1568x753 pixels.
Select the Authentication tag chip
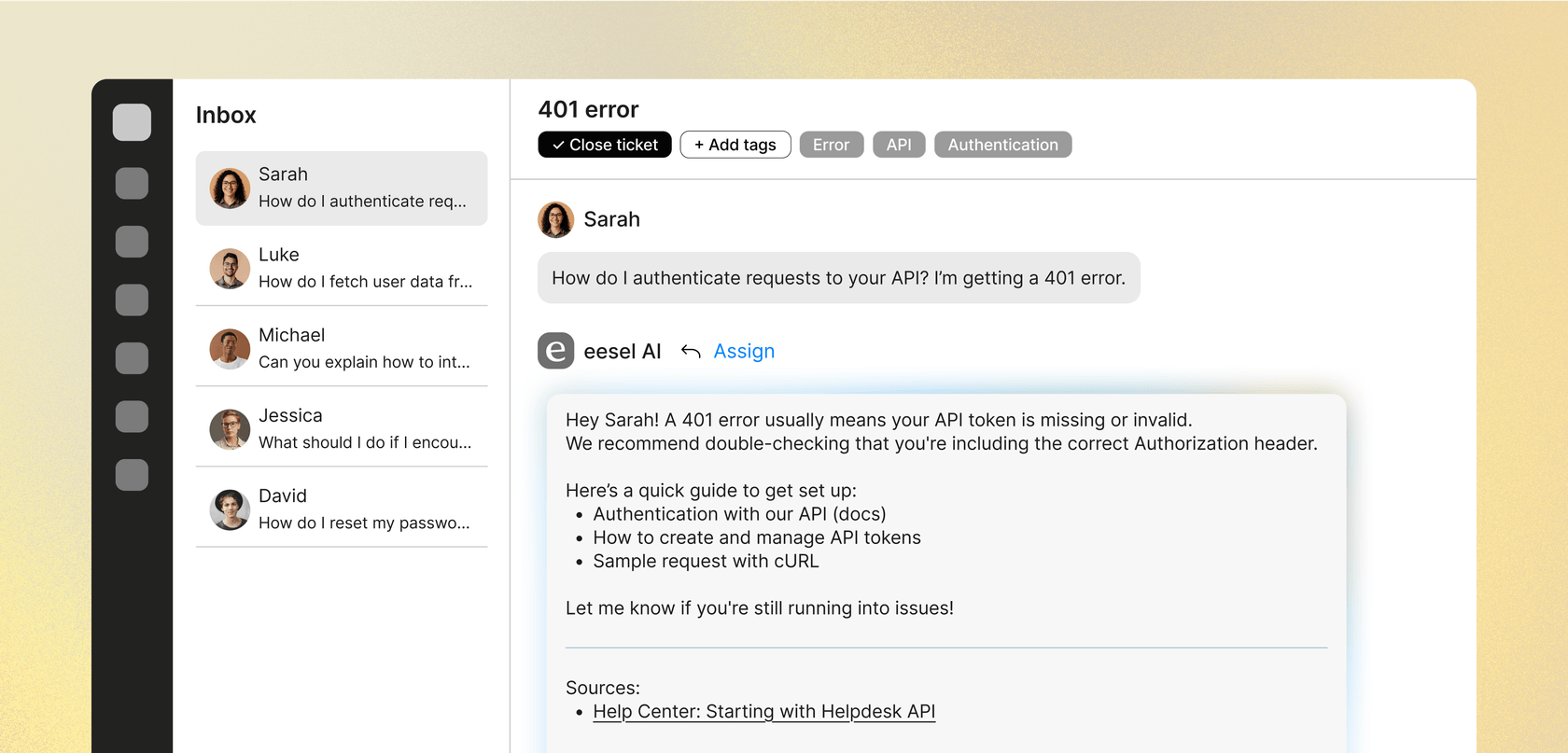pyautogui.click(x=1002, y=145)
